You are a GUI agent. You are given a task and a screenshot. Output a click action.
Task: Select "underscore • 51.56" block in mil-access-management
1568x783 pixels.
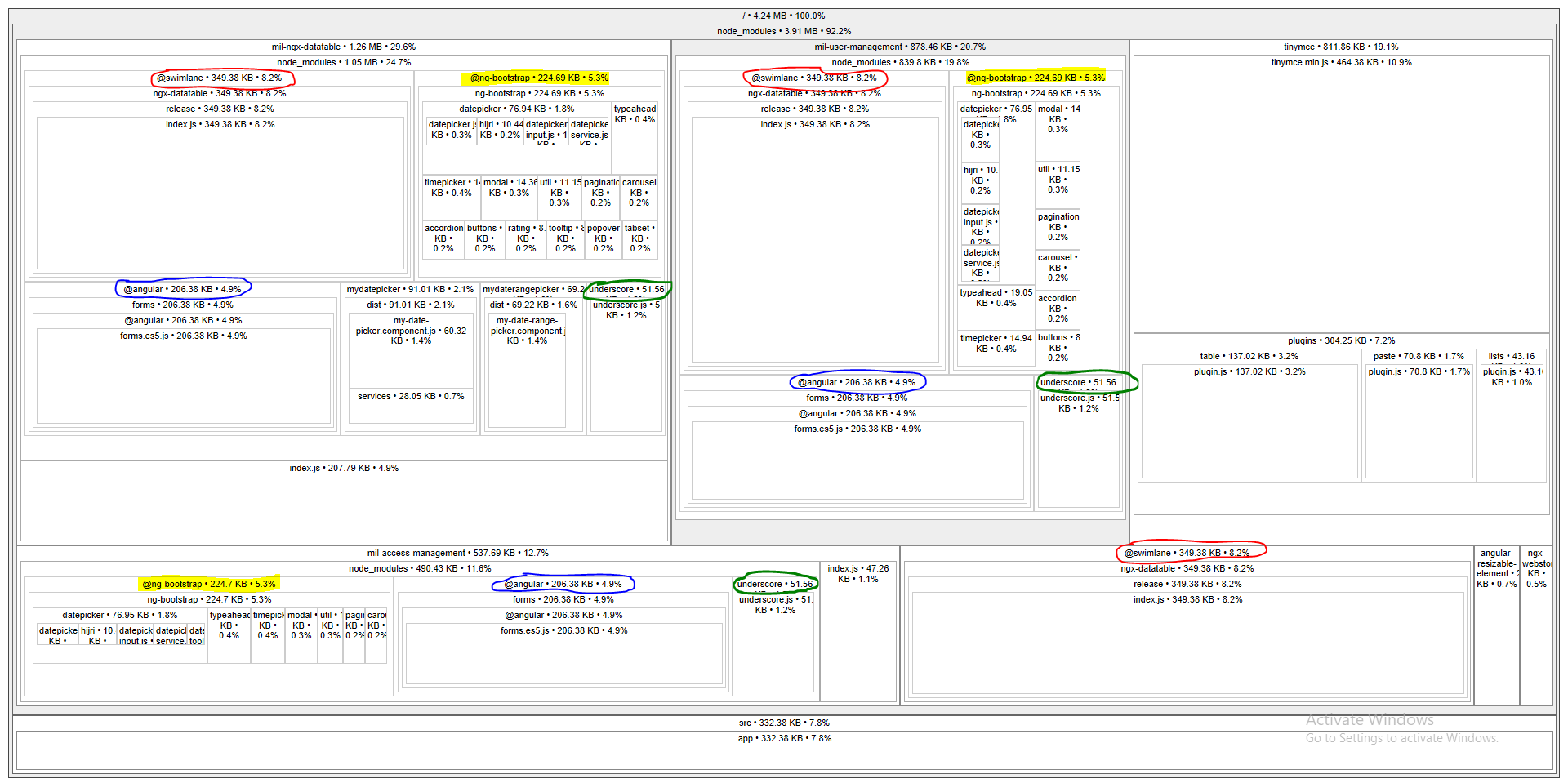775,584
